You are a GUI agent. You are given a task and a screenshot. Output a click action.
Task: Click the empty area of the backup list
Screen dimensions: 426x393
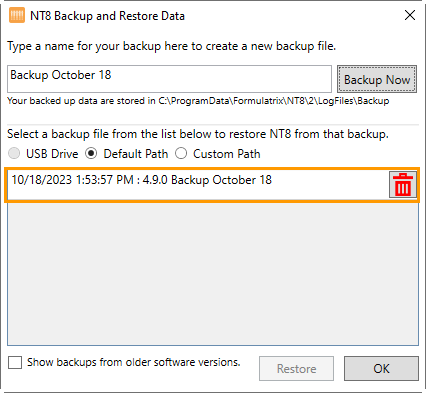pyautogui.click(x=213, y=273)
